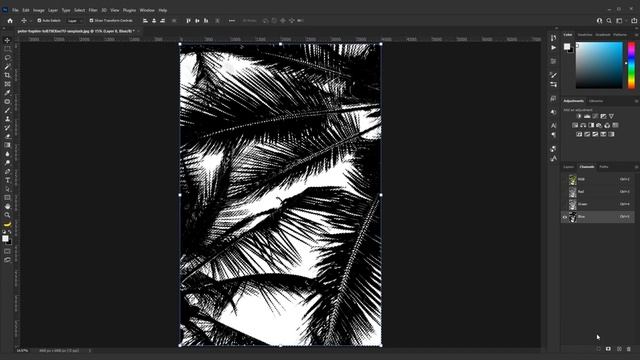Open the Character panel icon
Viewport: 640px width, 360px height.
click(553, 125)
